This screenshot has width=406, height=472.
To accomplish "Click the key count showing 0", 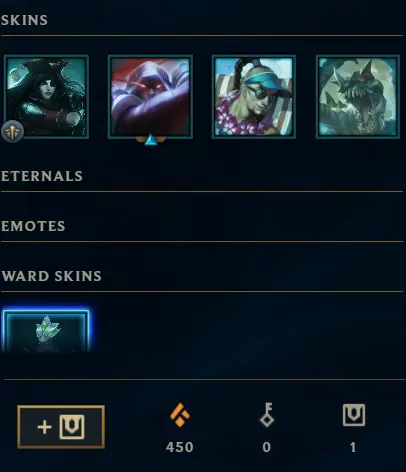I will 267,447.
